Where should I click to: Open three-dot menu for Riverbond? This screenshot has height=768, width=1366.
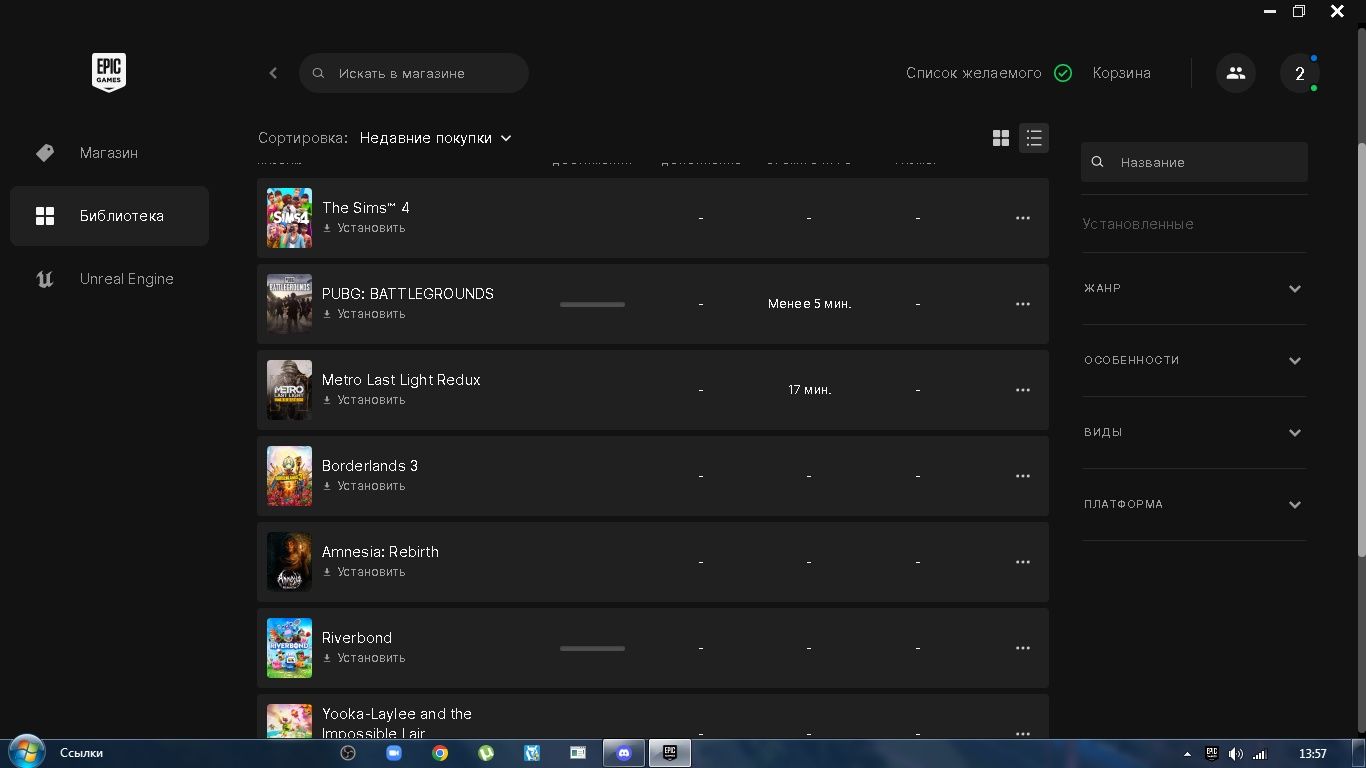[1023, 648]
